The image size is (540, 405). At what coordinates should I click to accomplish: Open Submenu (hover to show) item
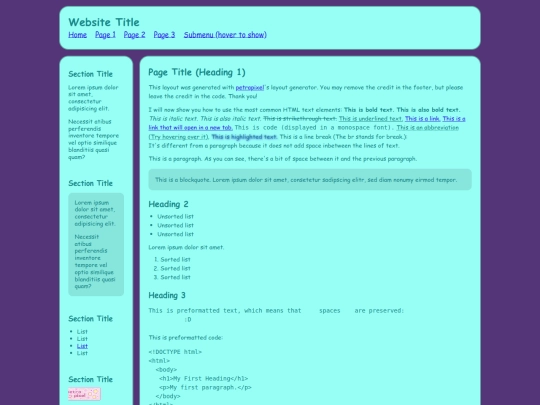225,35
